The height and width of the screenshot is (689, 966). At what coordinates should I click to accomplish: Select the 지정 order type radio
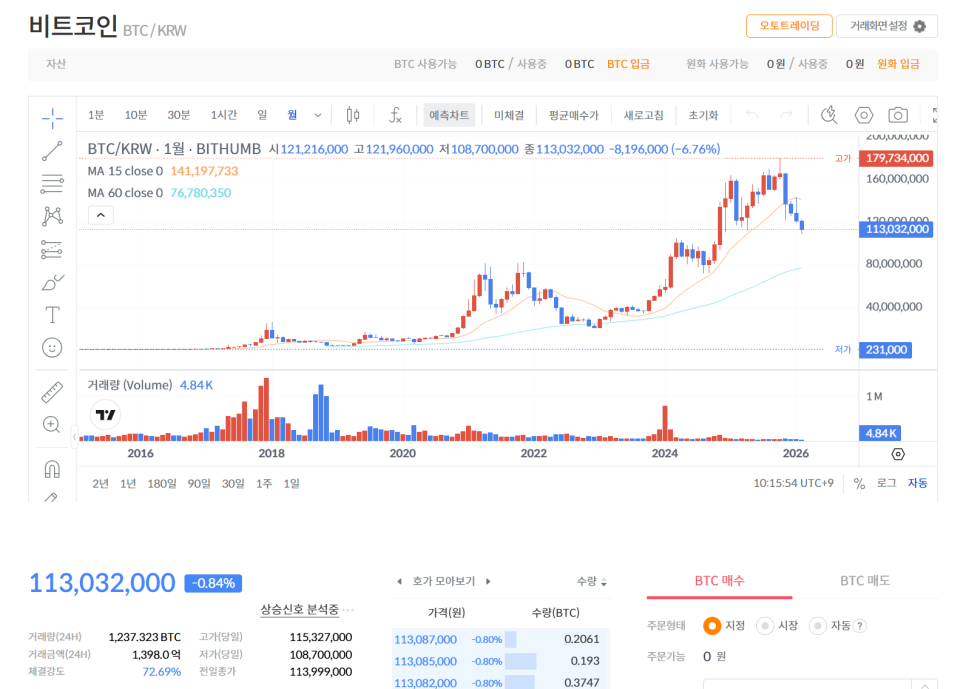tap(712, 626)
